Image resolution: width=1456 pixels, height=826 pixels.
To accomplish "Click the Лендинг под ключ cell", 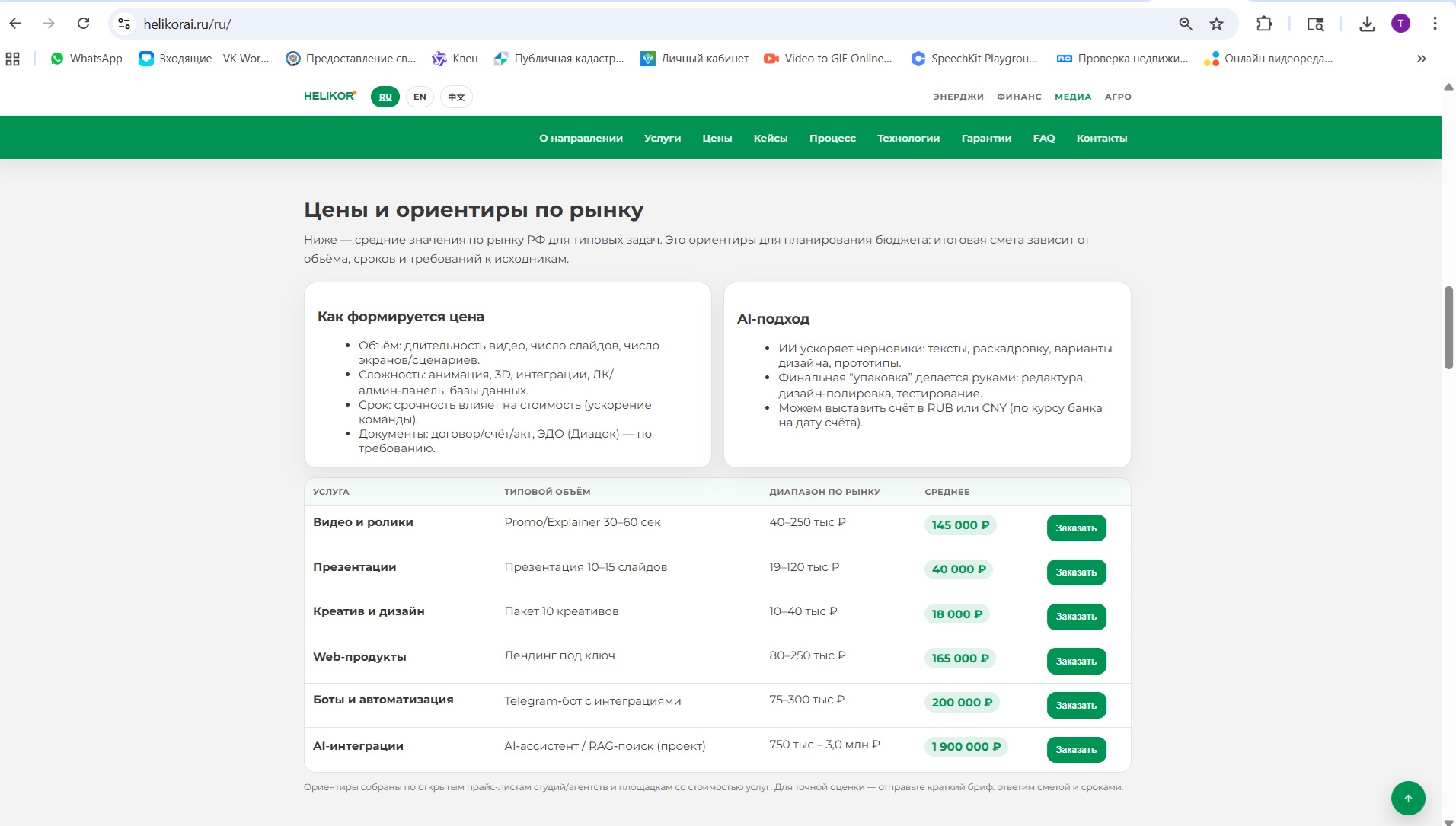I will tap(560, 655).
